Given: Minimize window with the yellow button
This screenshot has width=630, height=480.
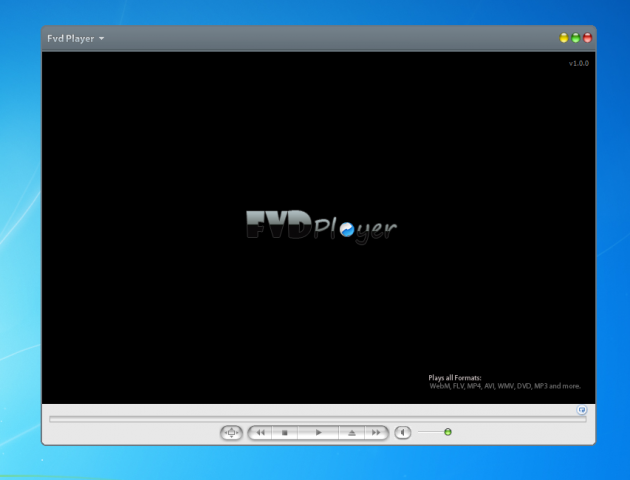Looking at the screenshot, I should click(564, 38).
